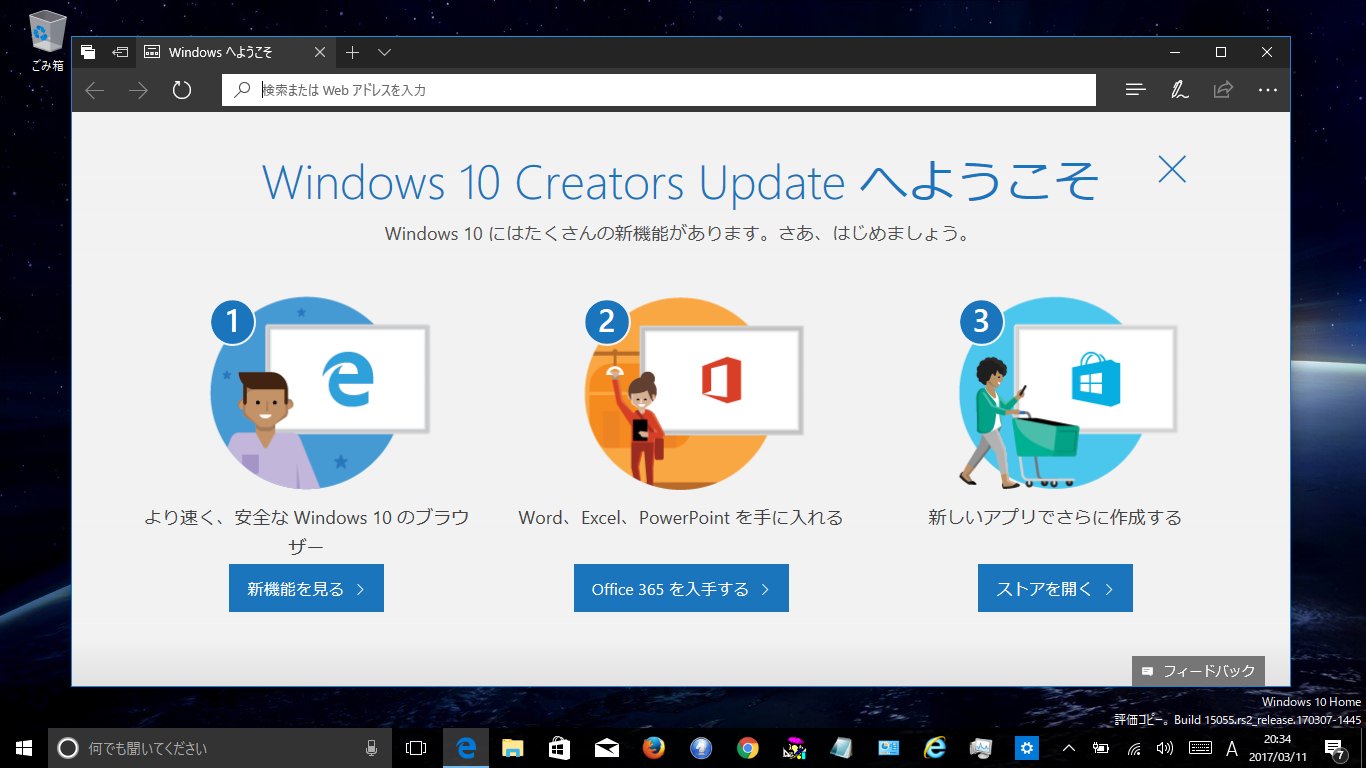This screenshot has height=768, width=1366.
Task: Open the フィードバック button
Action: coord(1199,671)
